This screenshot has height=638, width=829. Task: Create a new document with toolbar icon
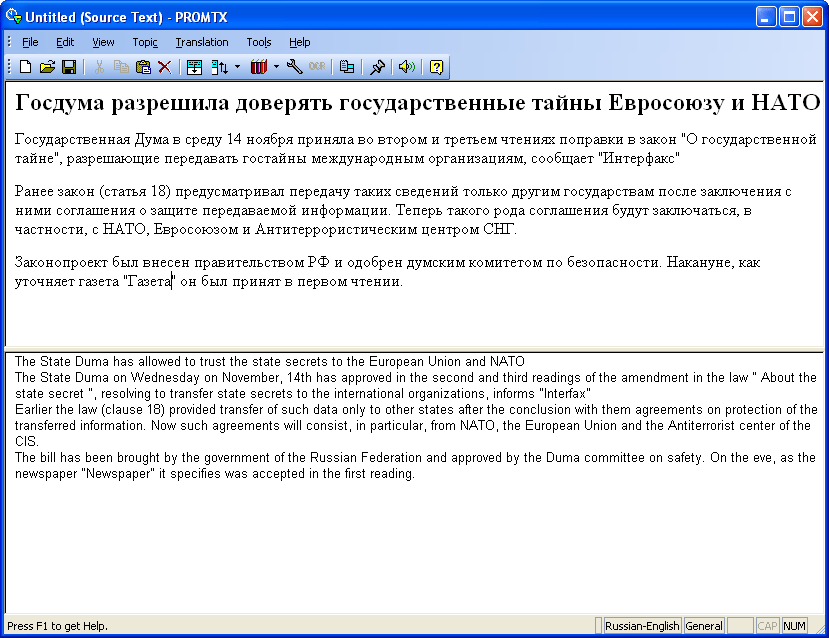[x=26, y=67]
